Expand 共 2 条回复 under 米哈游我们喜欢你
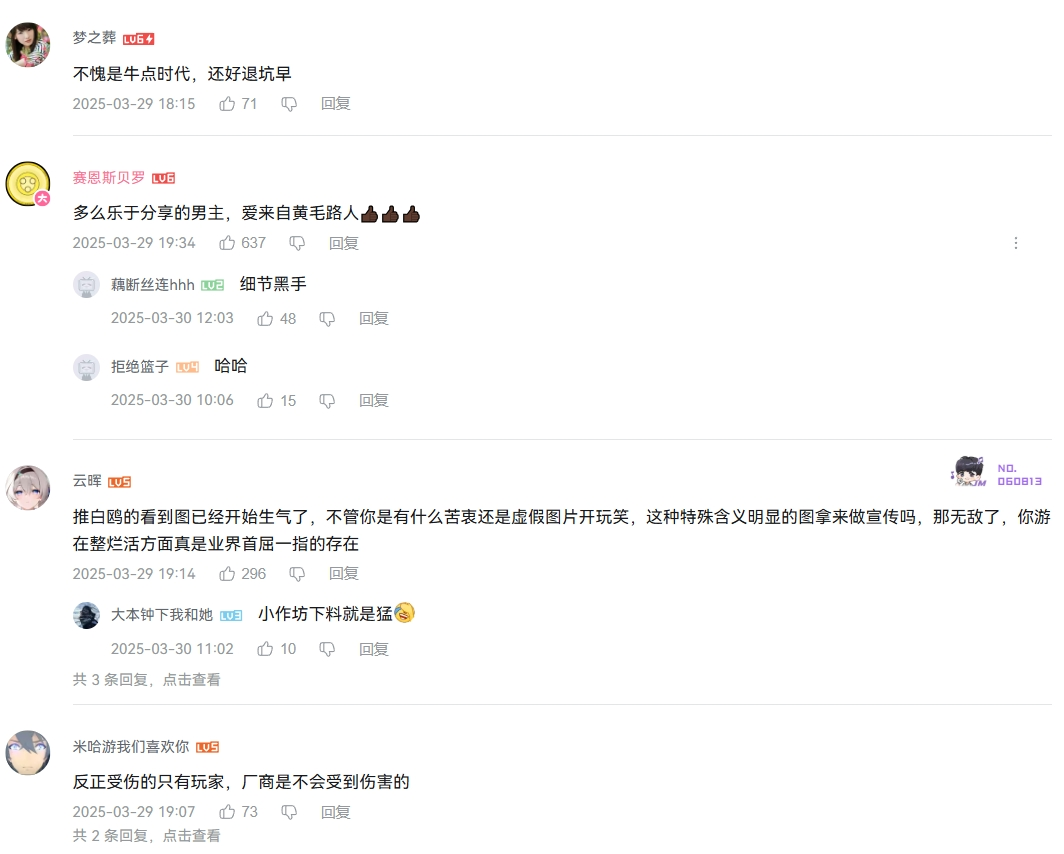The image size is (1064, 854). click(x=147, y=836)
